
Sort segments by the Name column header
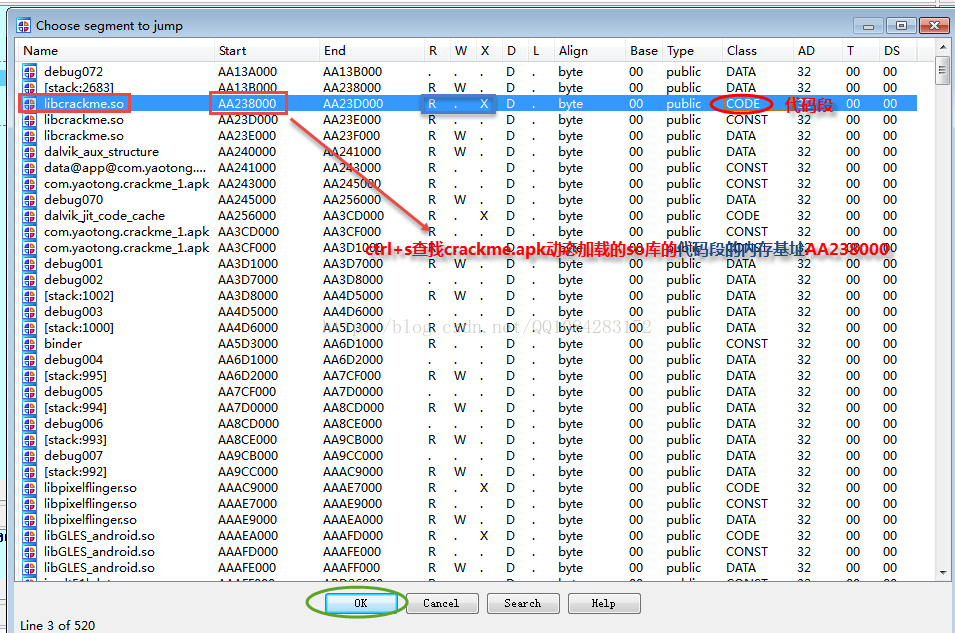coord(116,51)
